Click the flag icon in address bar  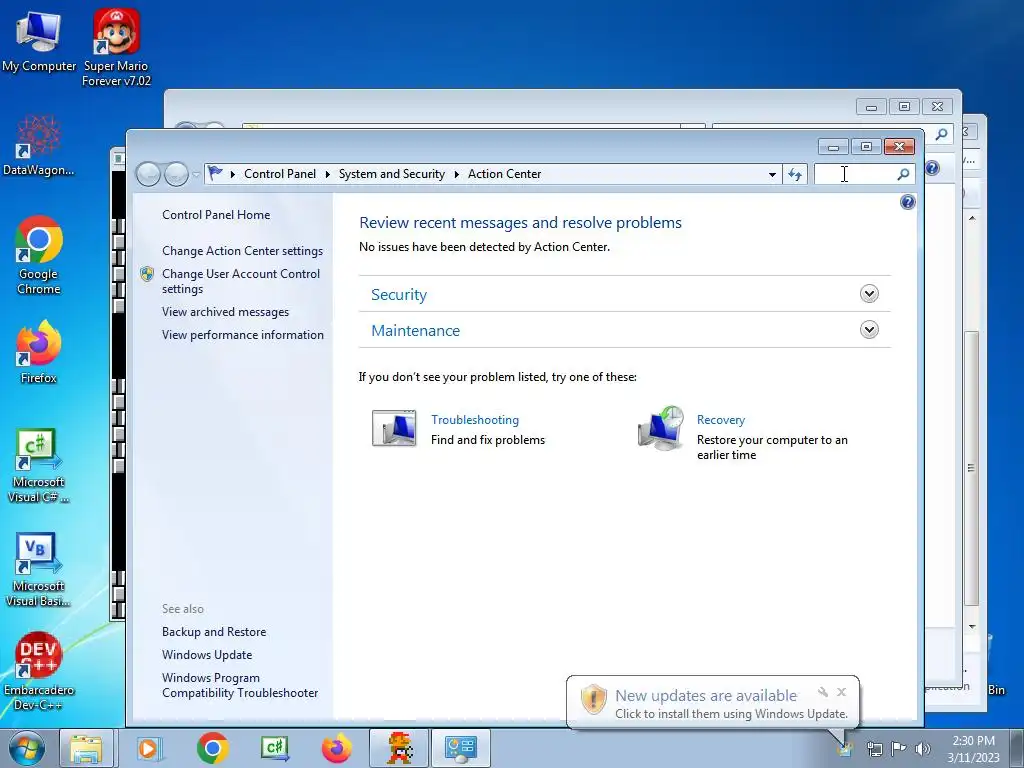pos(215,174)
